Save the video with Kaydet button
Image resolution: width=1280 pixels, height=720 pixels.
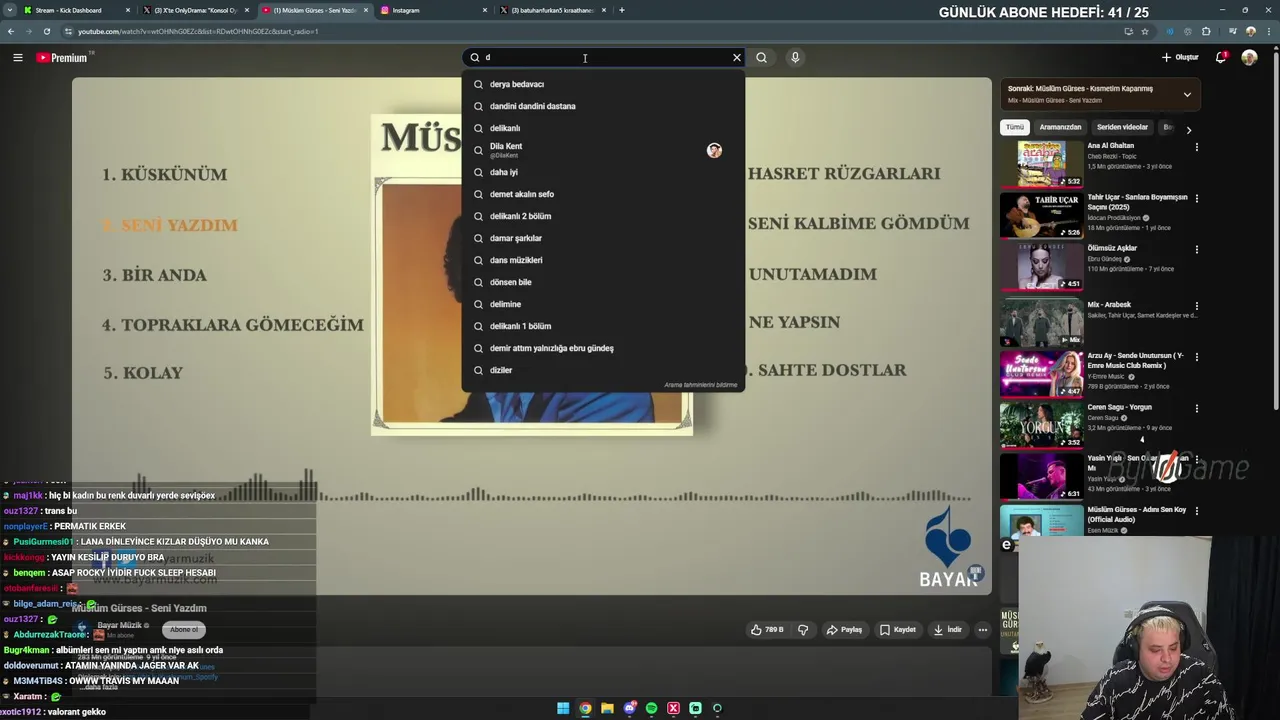click(898, 630)
